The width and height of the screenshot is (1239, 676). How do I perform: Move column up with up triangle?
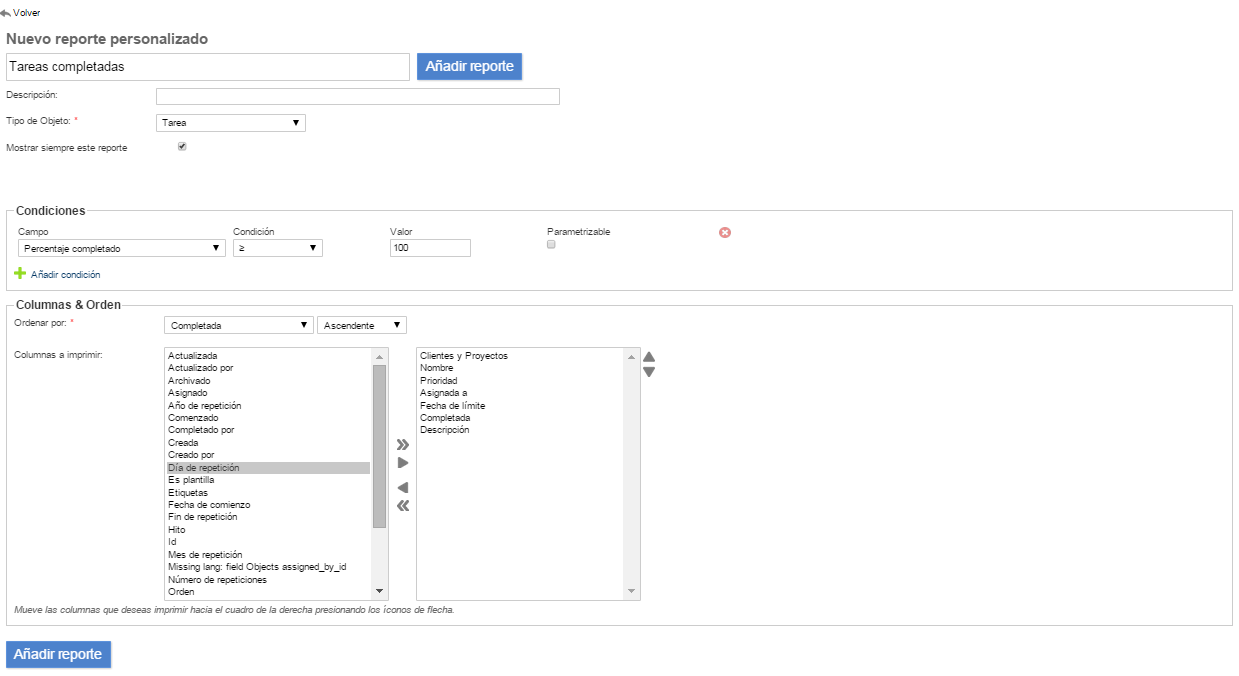[x=649, y=357]
